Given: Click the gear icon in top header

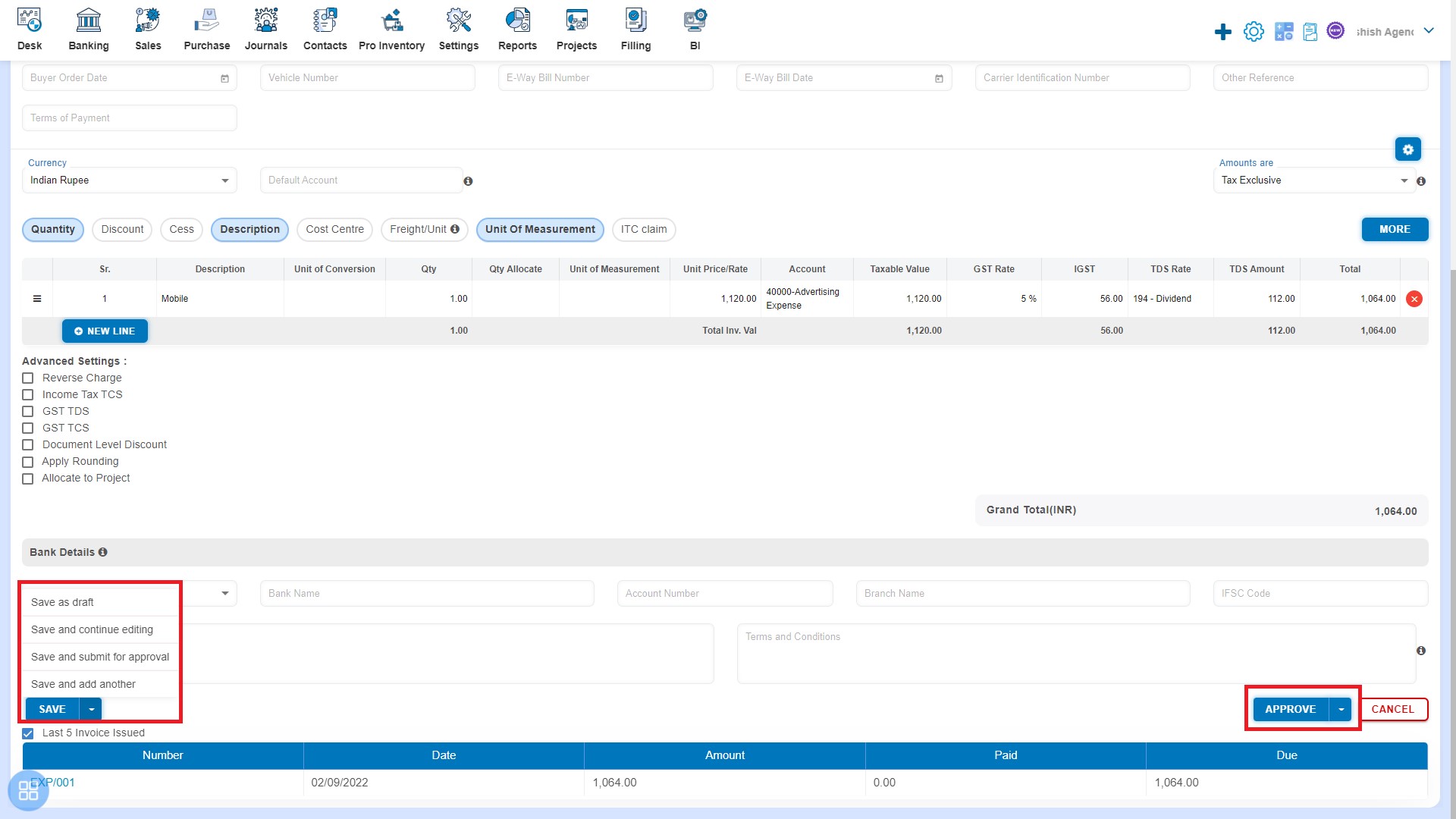Looking at the screenshot, I should [1254, 32].
